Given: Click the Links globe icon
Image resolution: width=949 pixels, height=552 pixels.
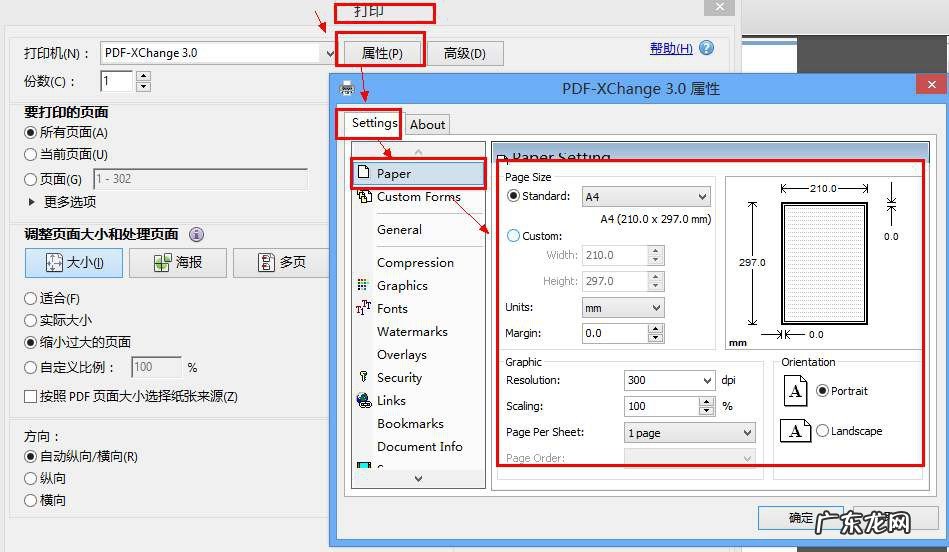Looking at the screenshot, I should (364, 400).
